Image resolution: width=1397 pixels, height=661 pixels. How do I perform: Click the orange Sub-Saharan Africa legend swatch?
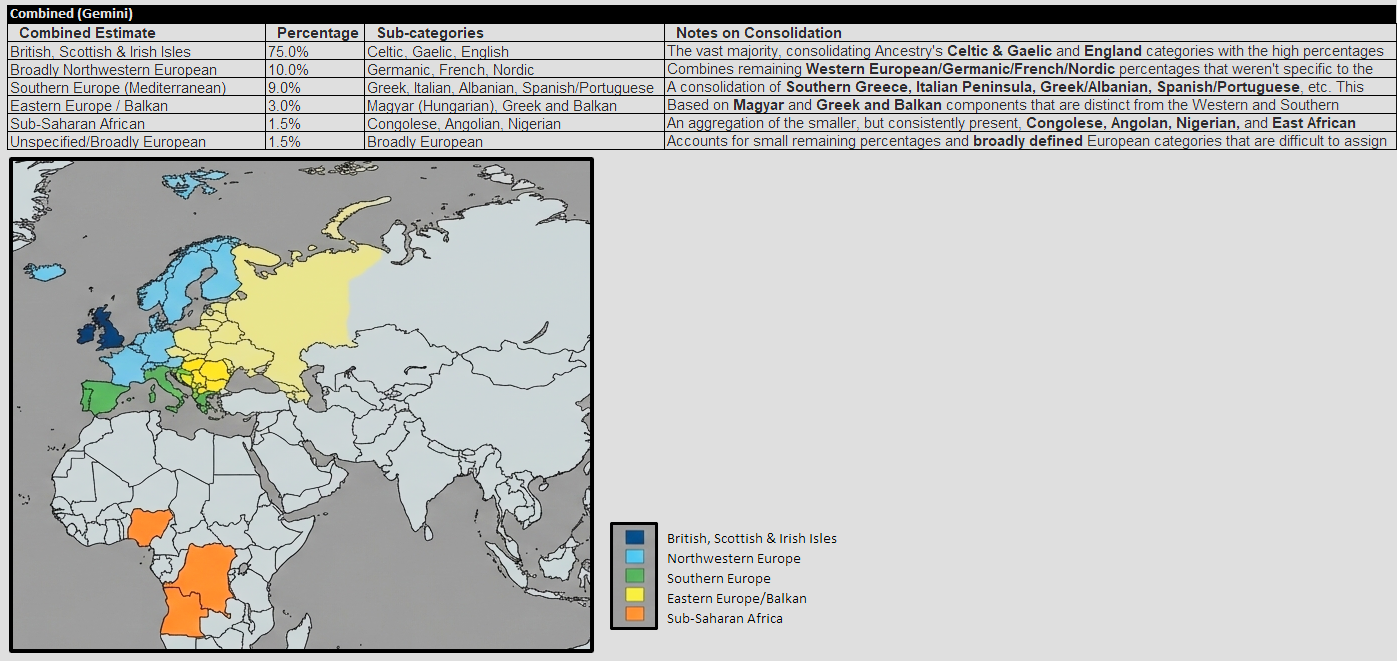coord(634,618)
